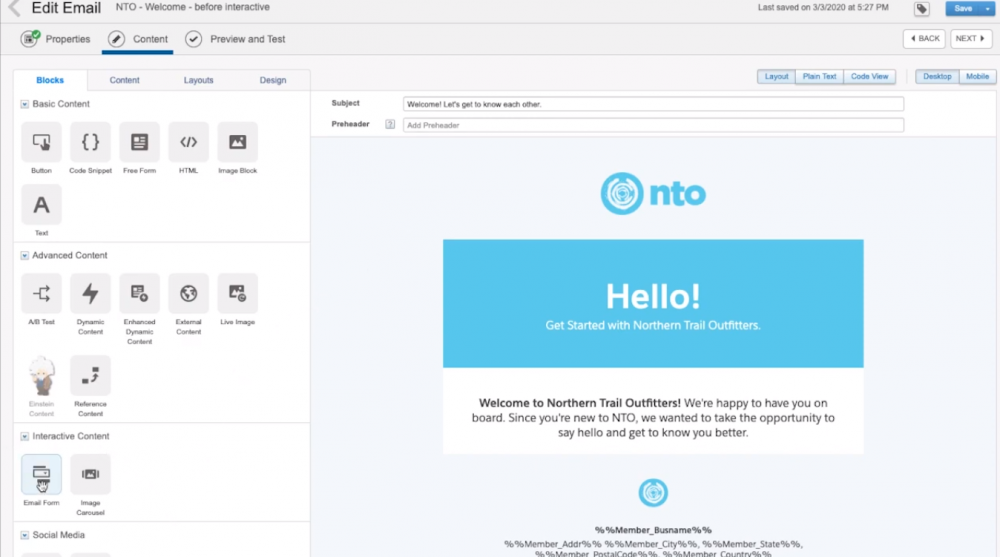Choose the Image Carousel block
Viewport: 1000px width, 557px height.
[91, 475]
